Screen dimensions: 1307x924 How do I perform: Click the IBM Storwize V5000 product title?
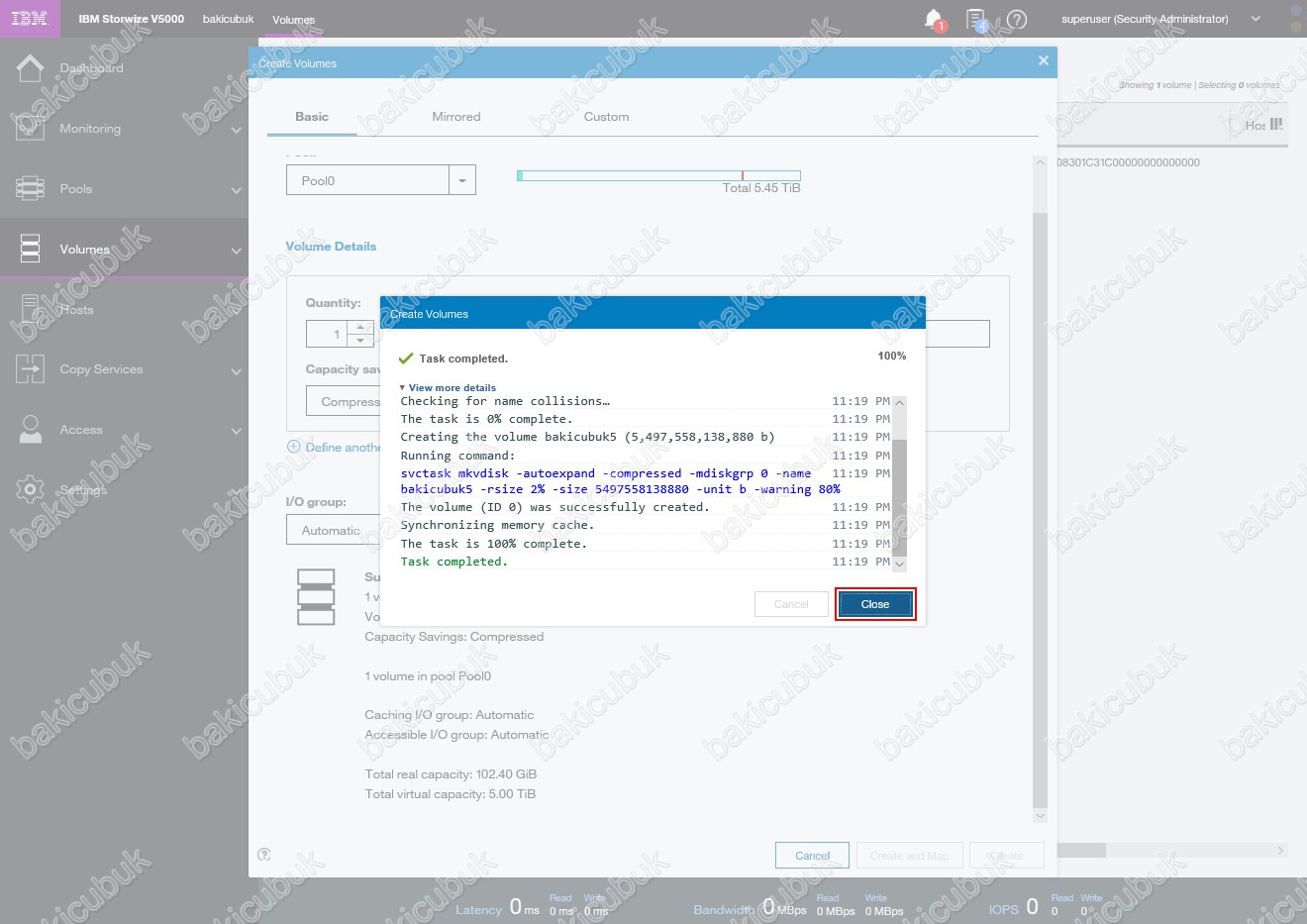tap(131, 19)
